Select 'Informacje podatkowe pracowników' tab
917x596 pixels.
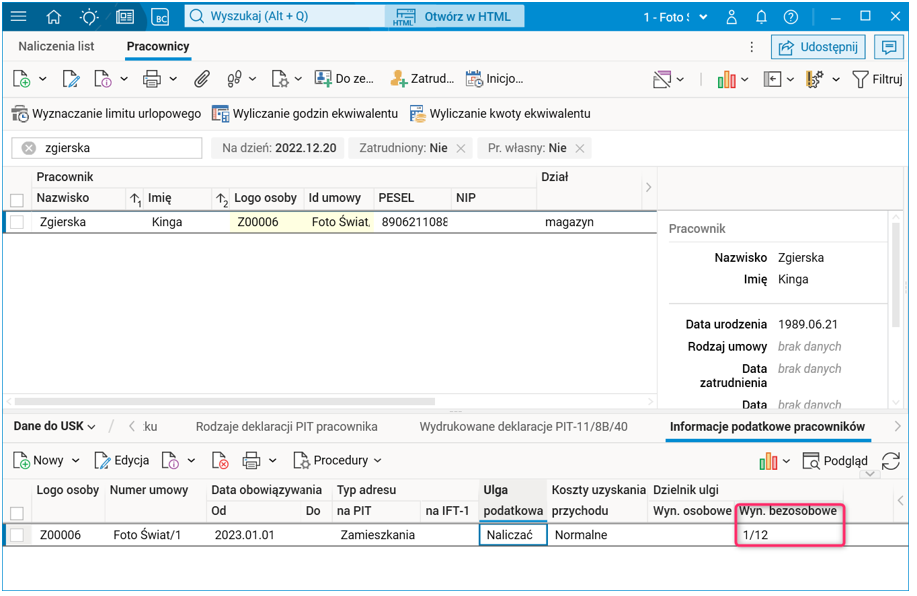[767, 428]
